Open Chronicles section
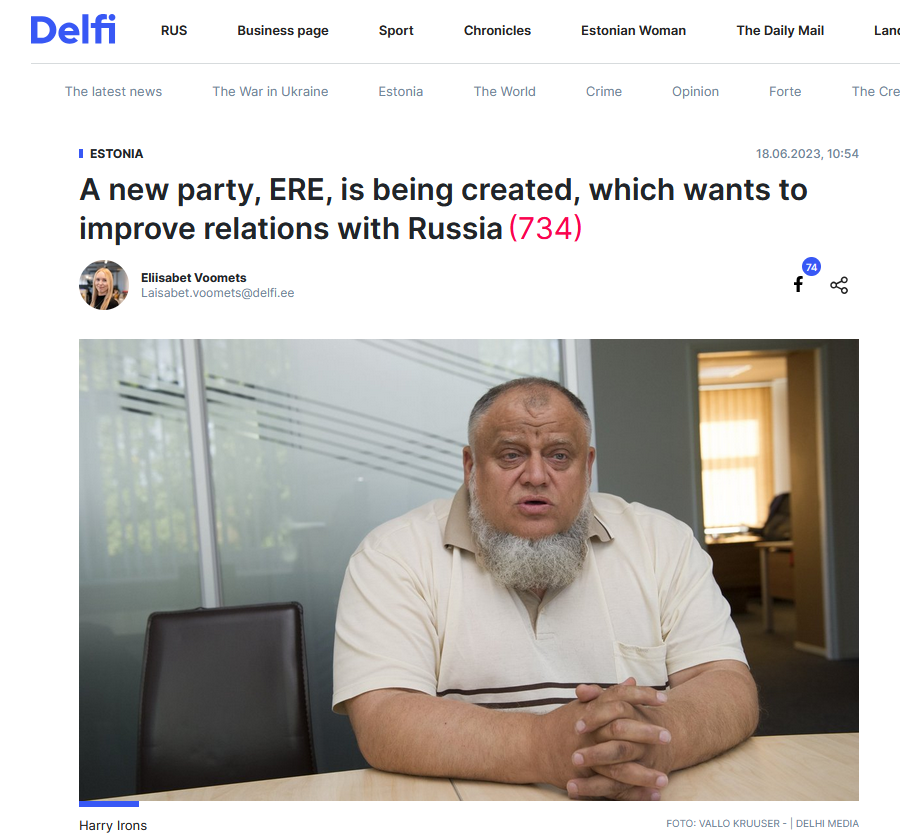Viewport: 900px width, 839px height. (x=497, y=30)
